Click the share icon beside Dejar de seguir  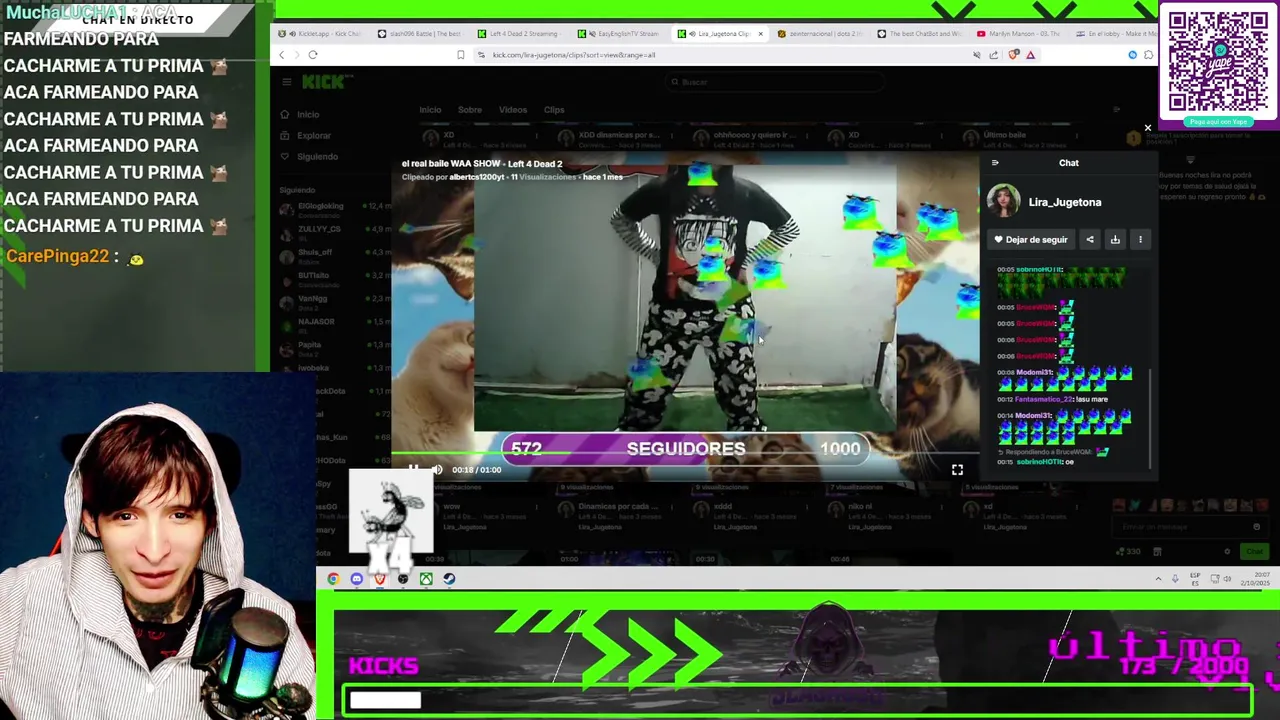coord(1090,239)
